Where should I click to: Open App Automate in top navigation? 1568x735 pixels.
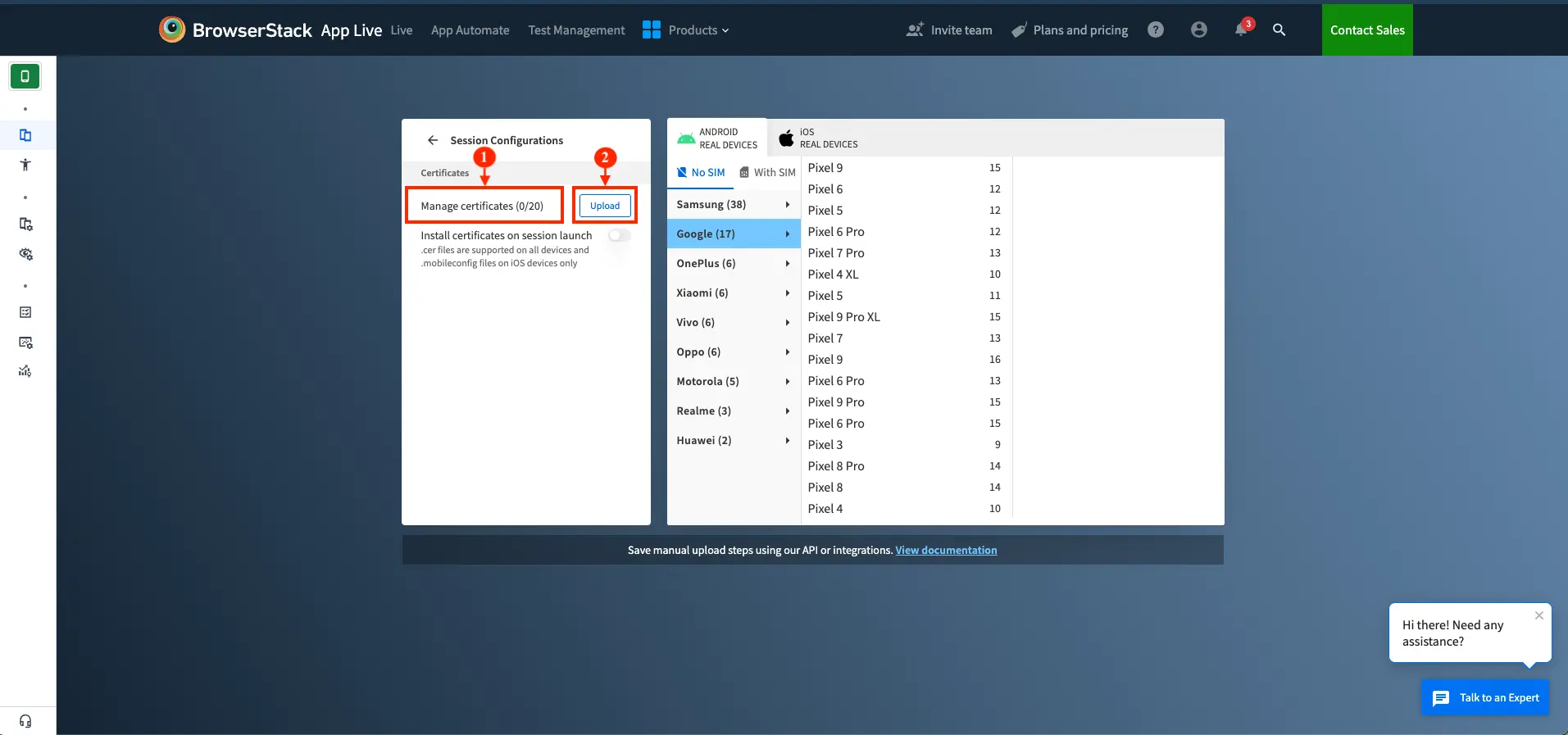click(x=470, y=30)
